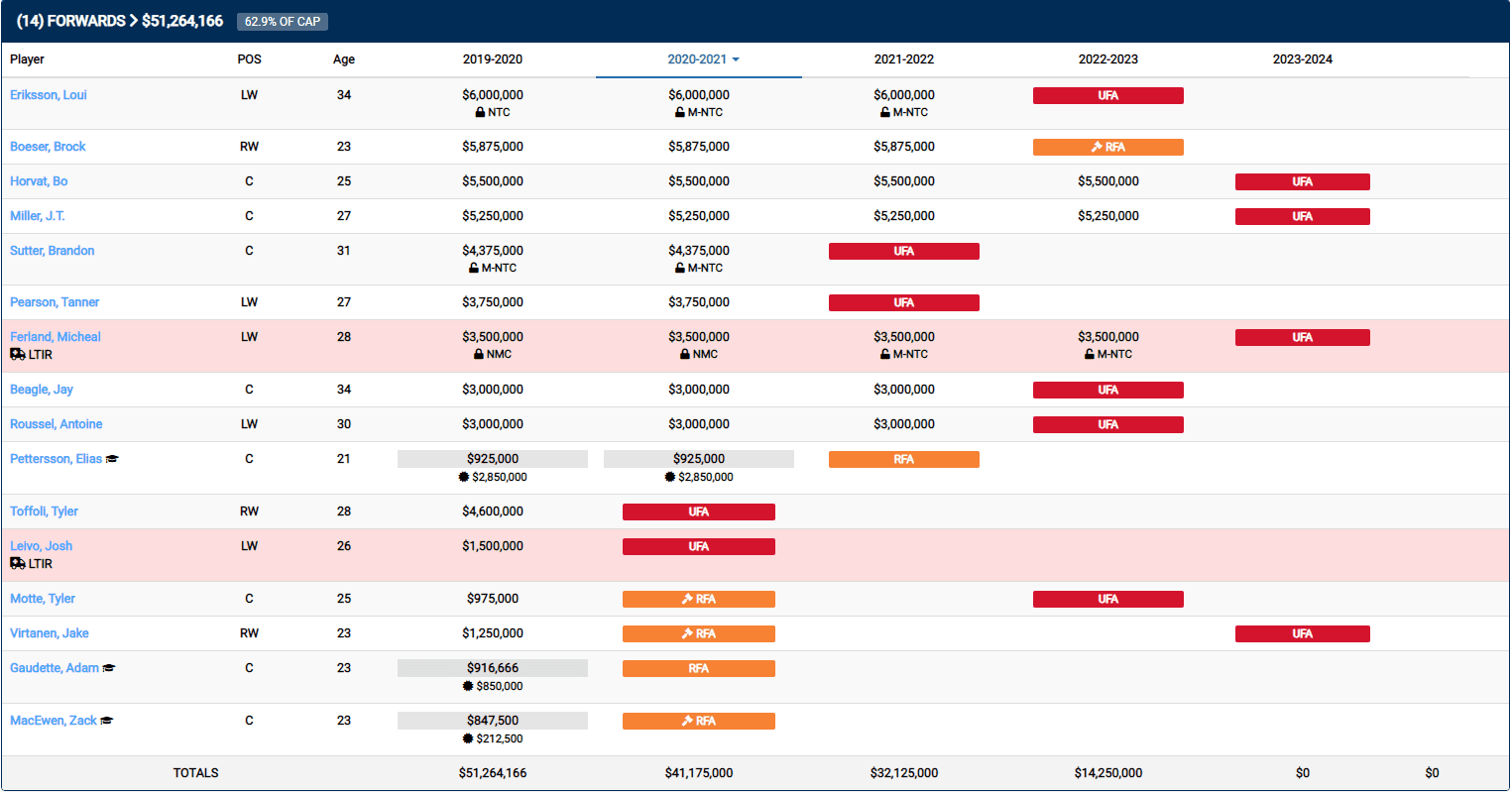Collapse the Forwards section using the header chevron
1512x794 pixels.
point(133,21)
